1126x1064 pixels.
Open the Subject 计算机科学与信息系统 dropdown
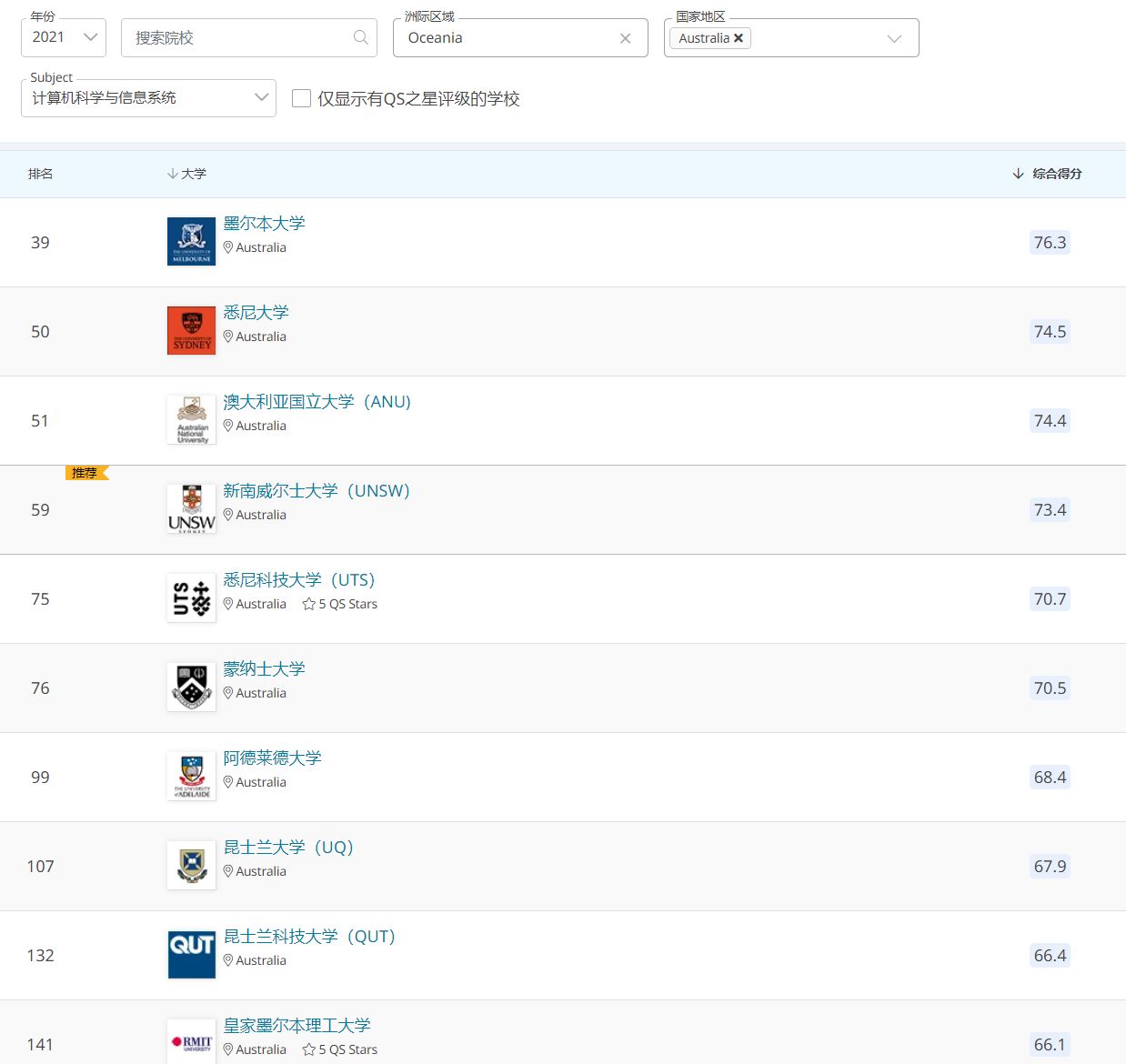(x=148, y=97)
